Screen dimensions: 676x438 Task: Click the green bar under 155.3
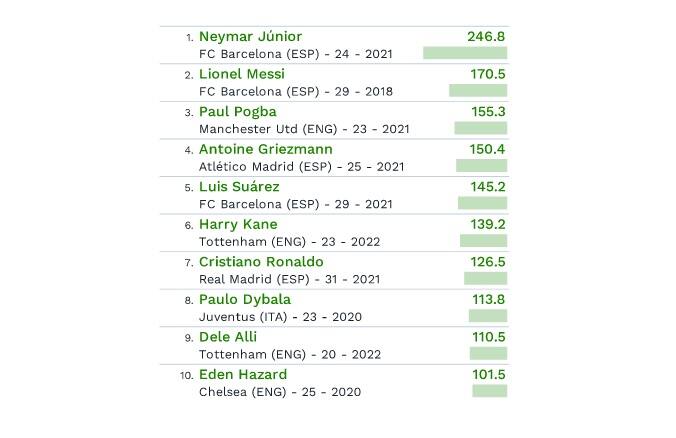[481, 128]
